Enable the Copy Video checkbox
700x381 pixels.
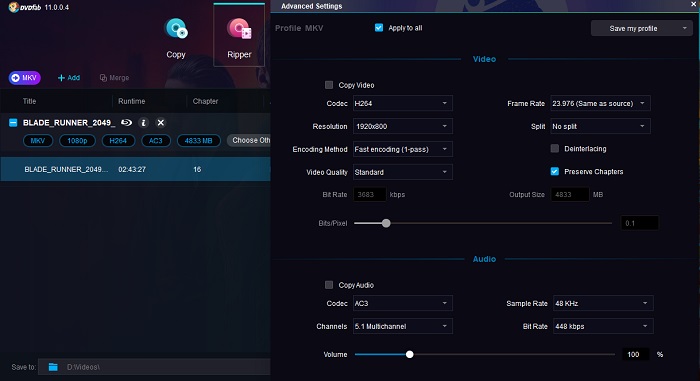point(329,85)
